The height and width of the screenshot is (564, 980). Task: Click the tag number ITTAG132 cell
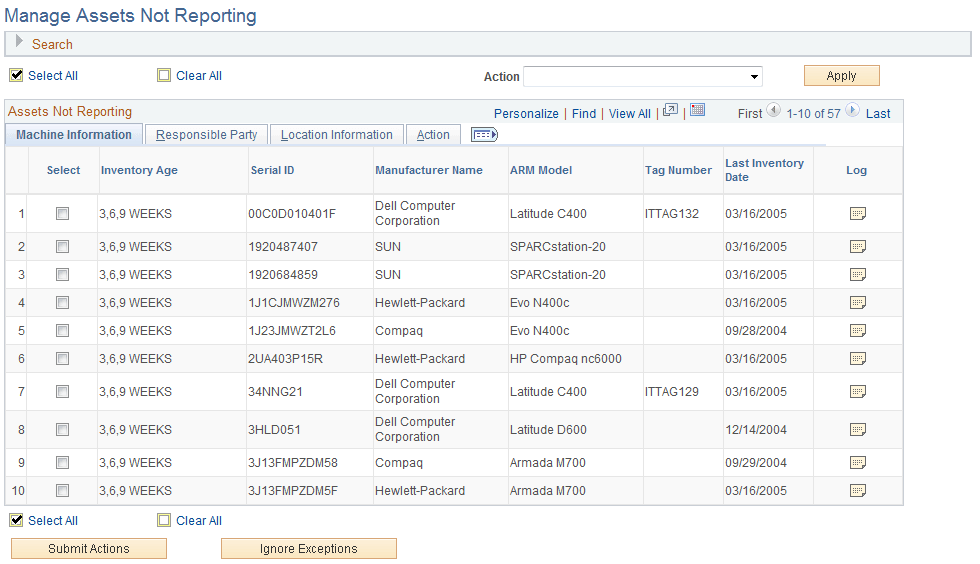click(x=672, y=214)
